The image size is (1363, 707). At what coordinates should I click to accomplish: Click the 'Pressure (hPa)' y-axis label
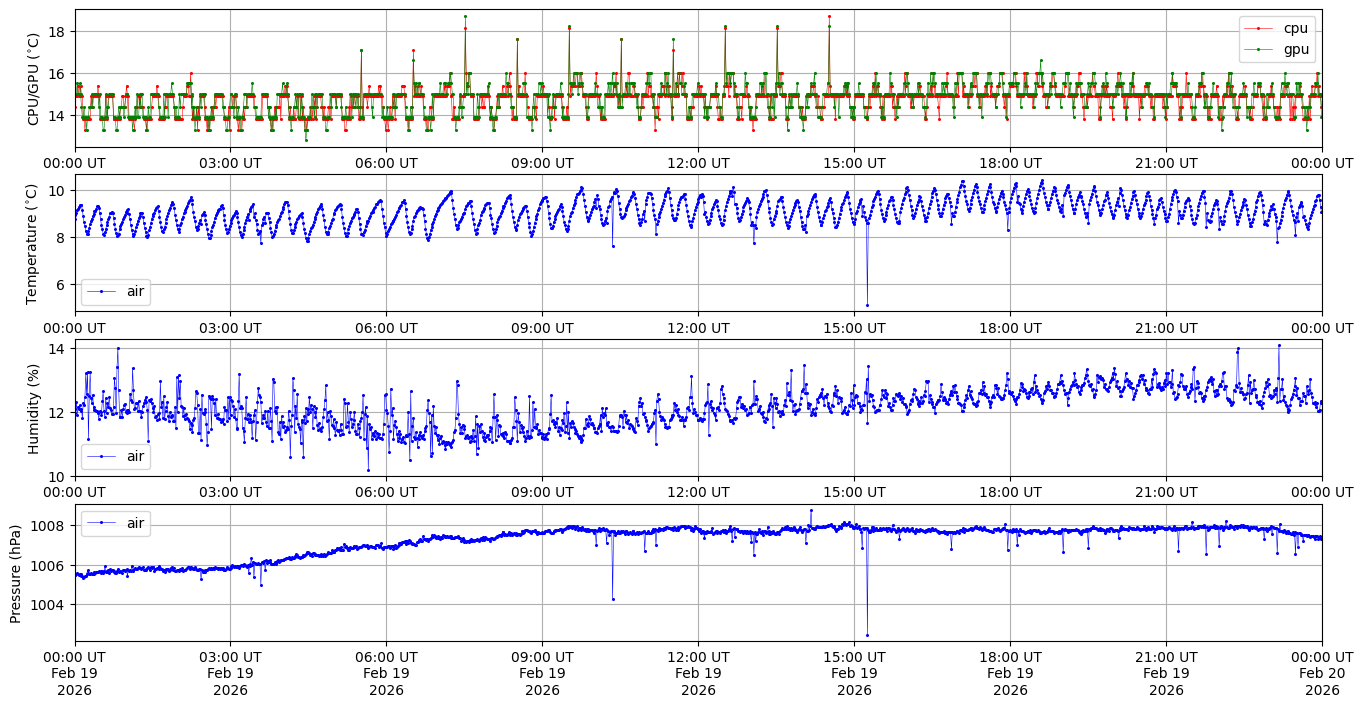16,573
